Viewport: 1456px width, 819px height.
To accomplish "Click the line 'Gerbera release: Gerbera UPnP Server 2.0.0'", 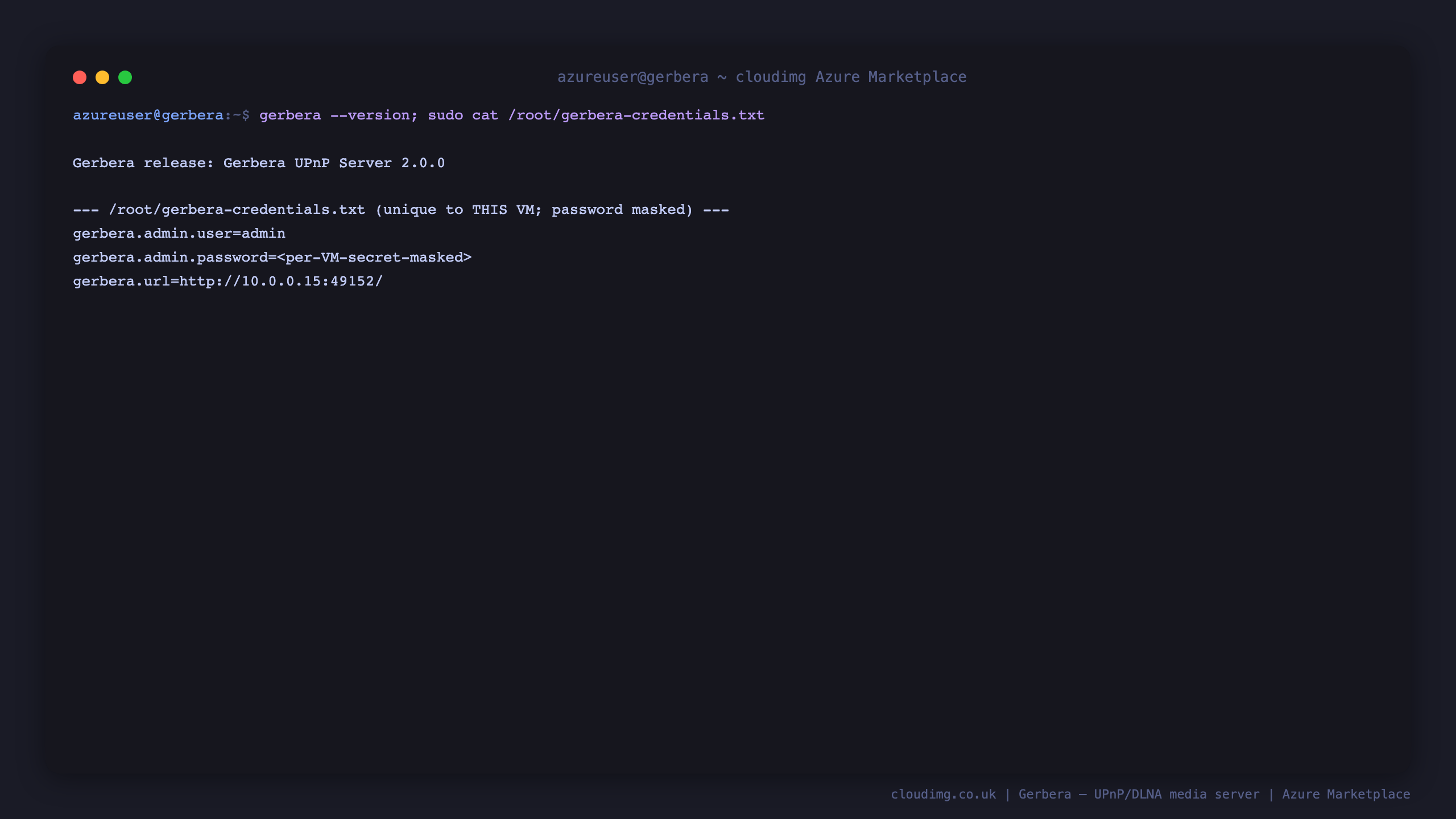I will [259, 163].
